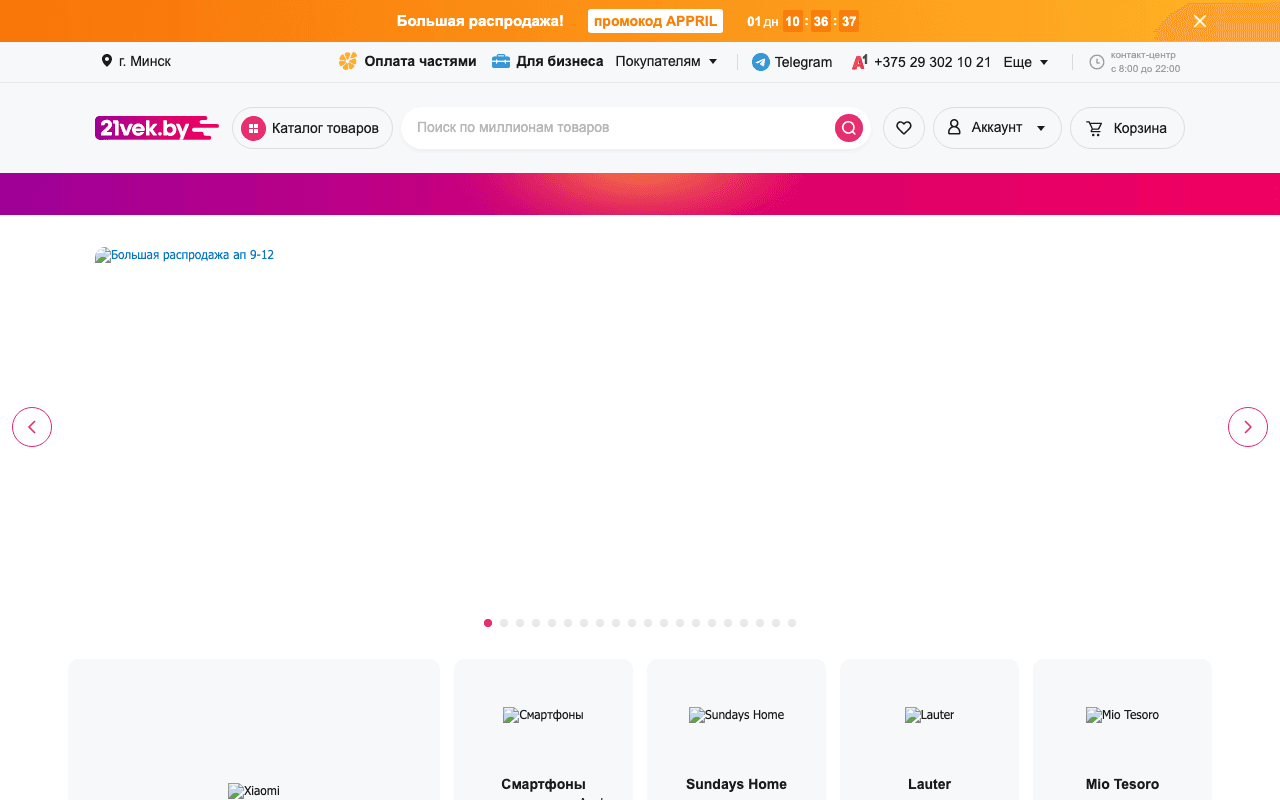Select the last carousel pagination dot
1280x800 pixels.
[792, 623]
